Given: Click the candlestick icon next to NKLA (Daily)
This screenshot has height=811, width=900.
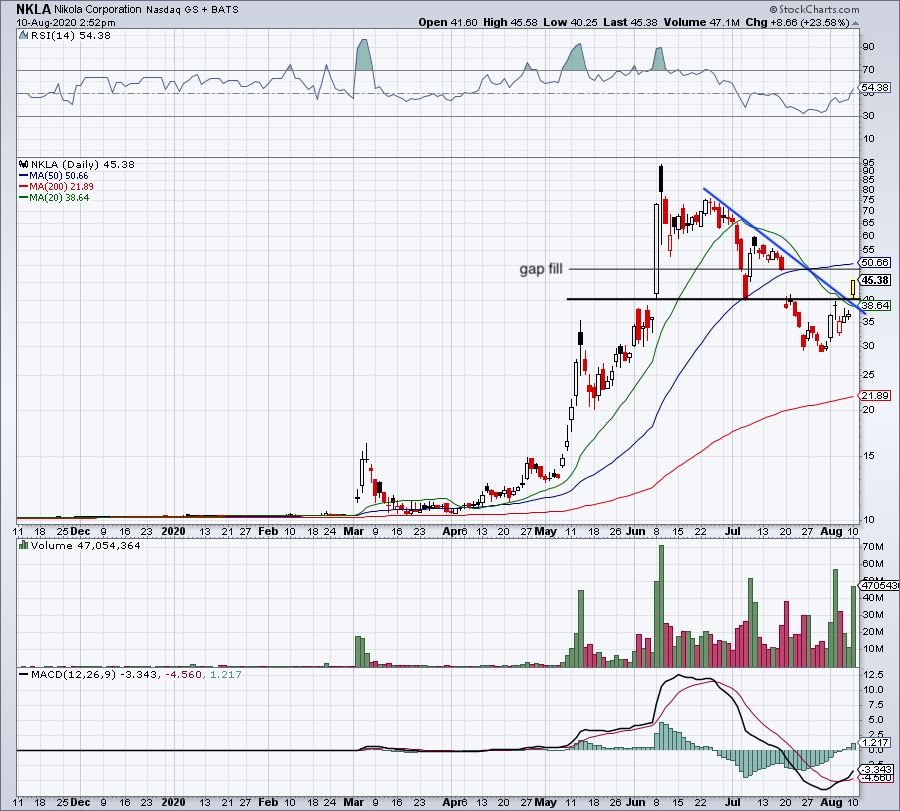Looking at the screenshot, I should coord(24,165).
